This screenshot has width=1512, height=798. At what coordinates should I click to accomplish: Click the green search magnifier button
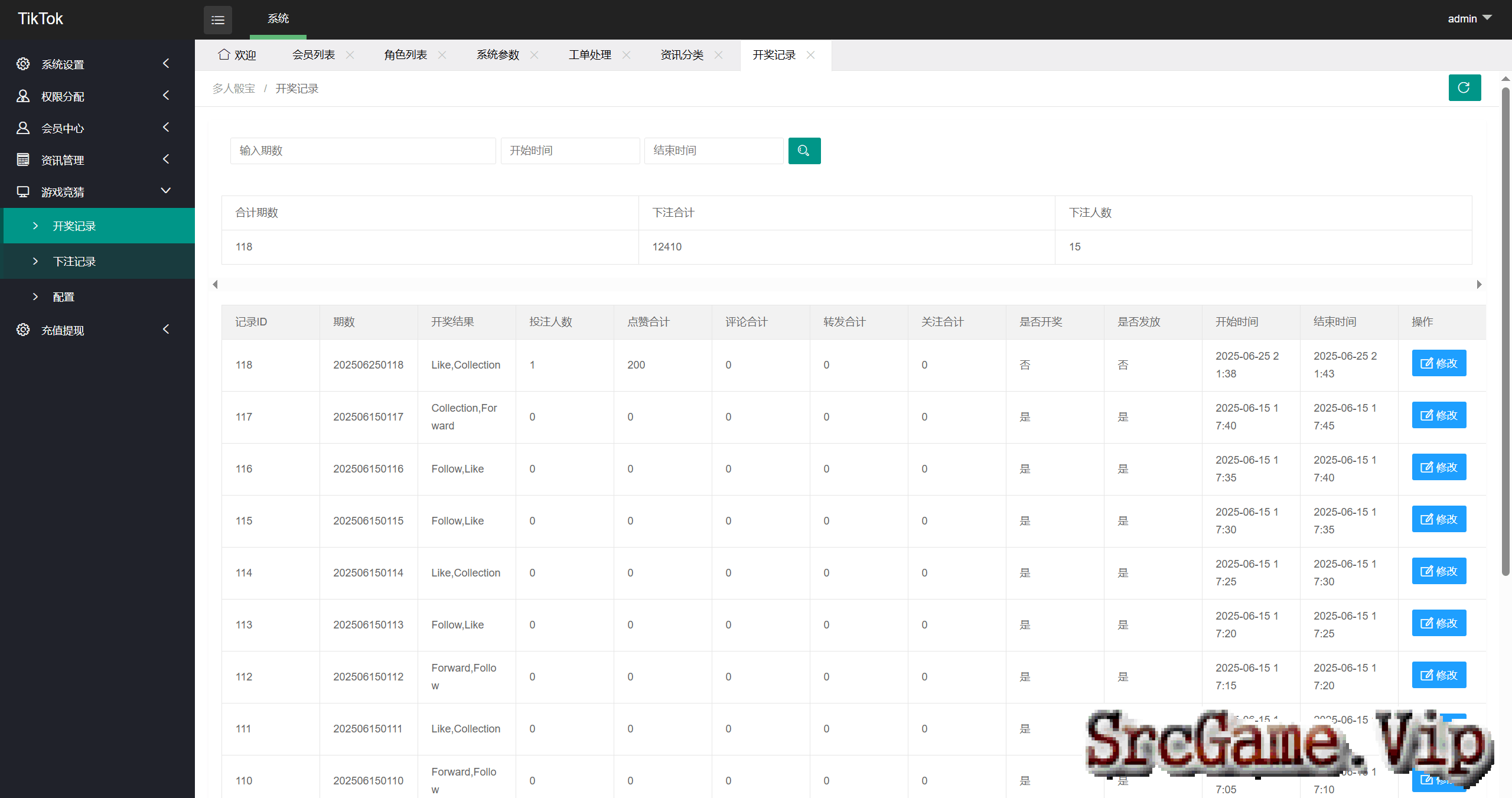click(804, 151)
